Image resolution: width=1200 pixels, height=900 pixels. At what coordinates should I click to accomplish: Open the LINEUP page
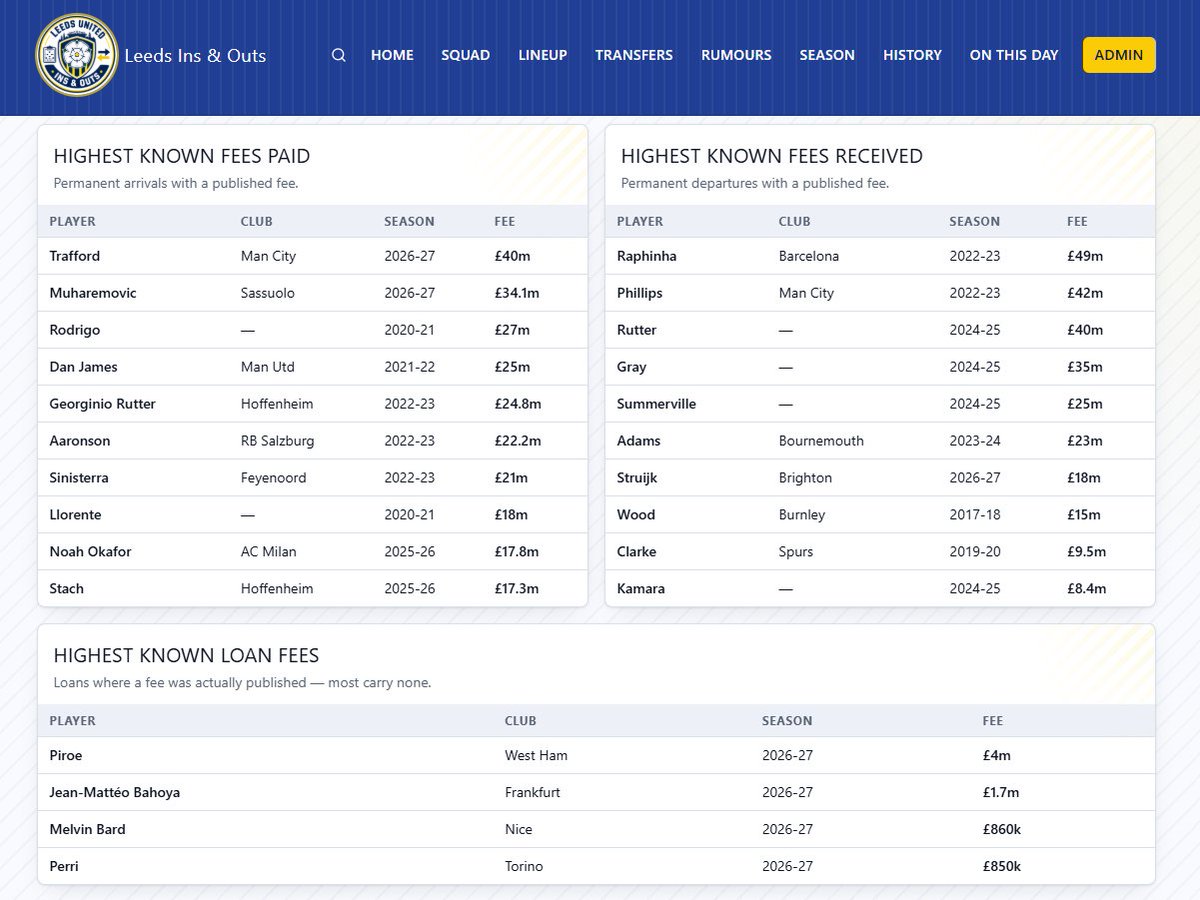click(x=543, y=55)
